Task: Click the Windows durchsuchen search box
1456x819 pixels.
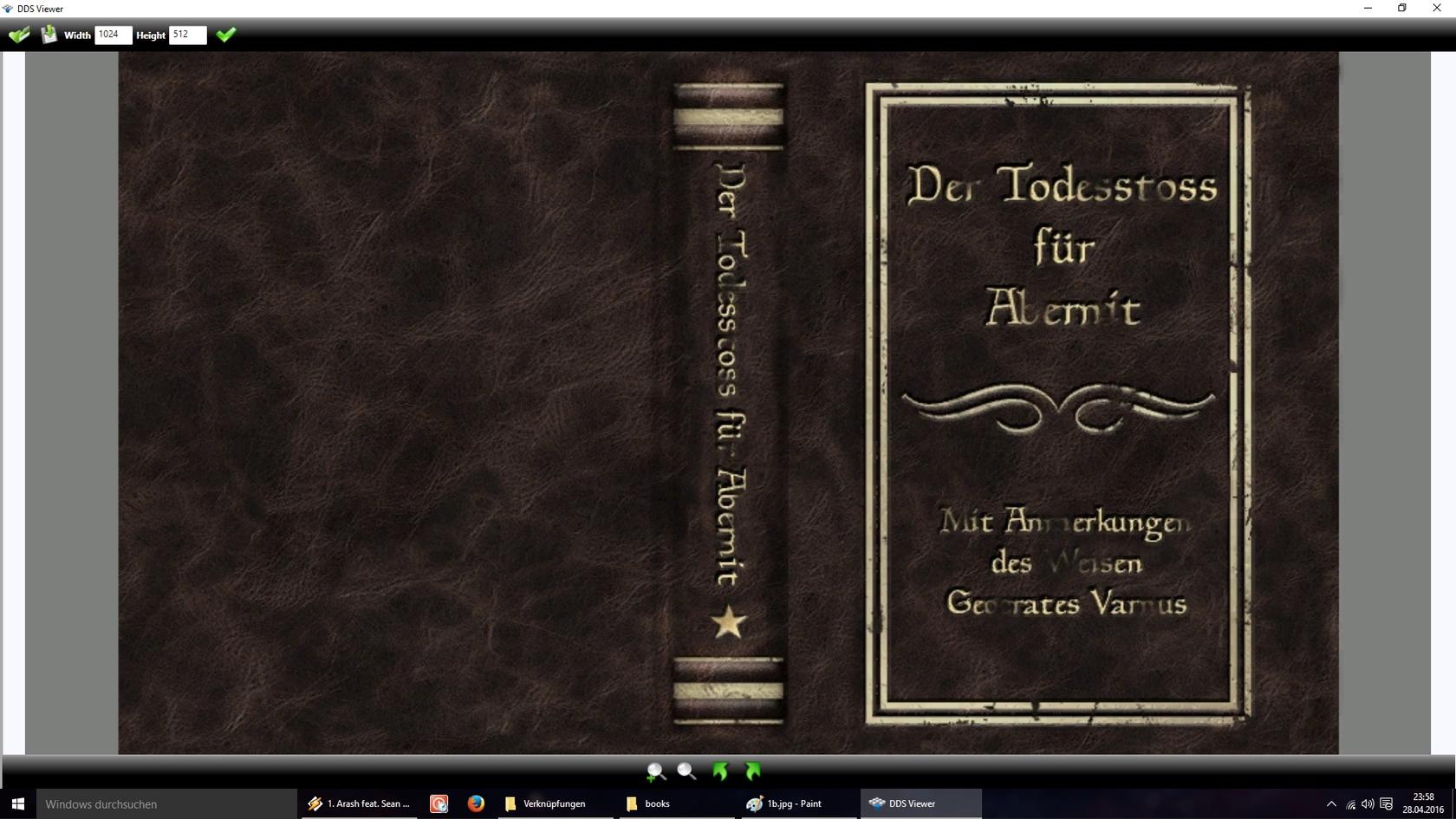Action: [x=165, y=804]
